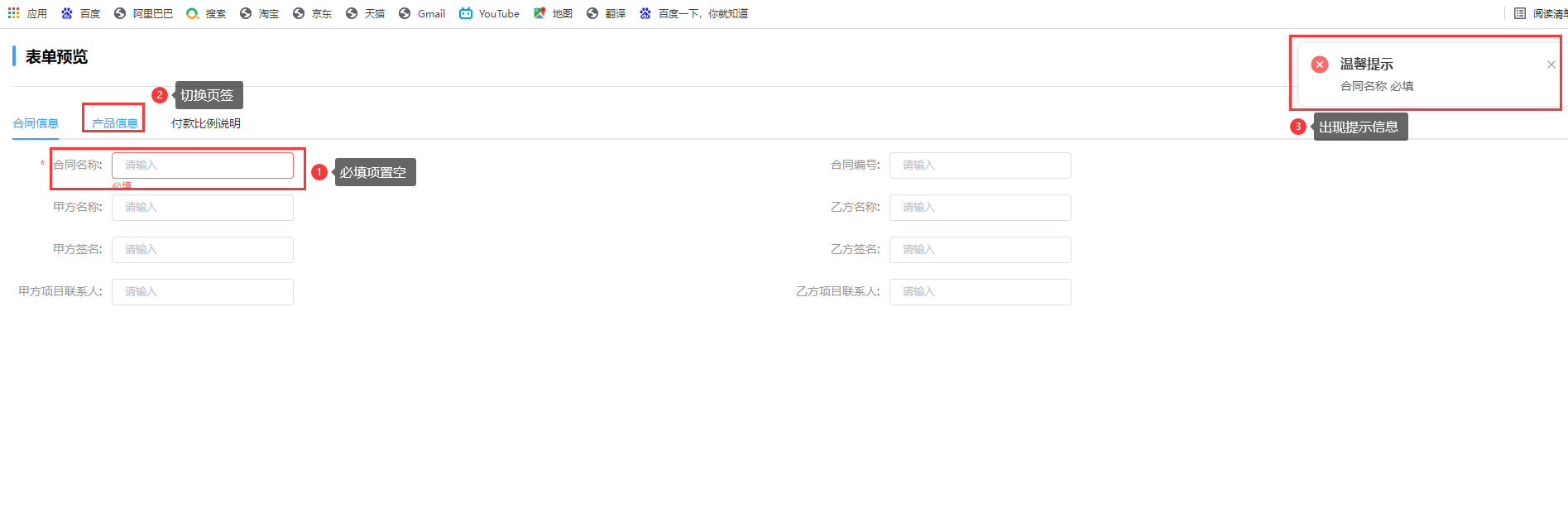Open the 地图 maps bookmark
The height and width of the screenshot is (513, 1568).
click(553, 13)
